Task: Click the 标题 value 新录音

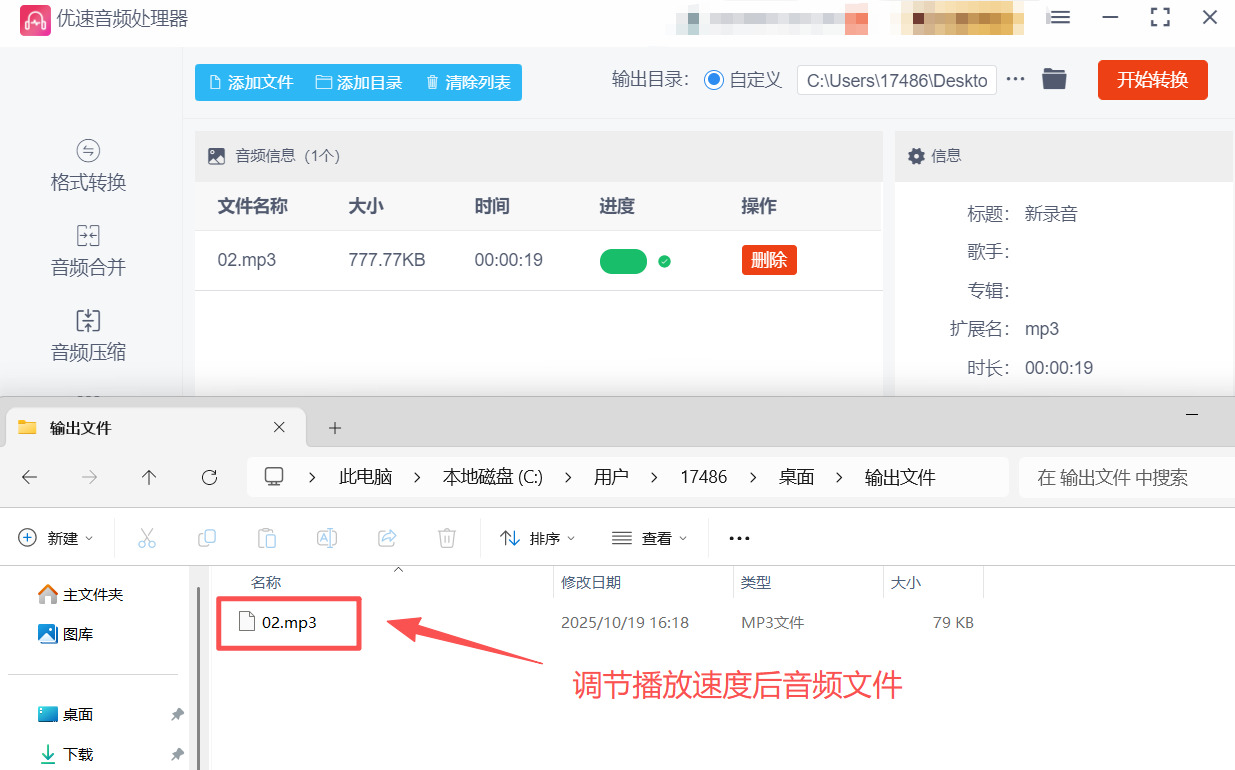Action: pyautogui.click(x=1051, y=214)
